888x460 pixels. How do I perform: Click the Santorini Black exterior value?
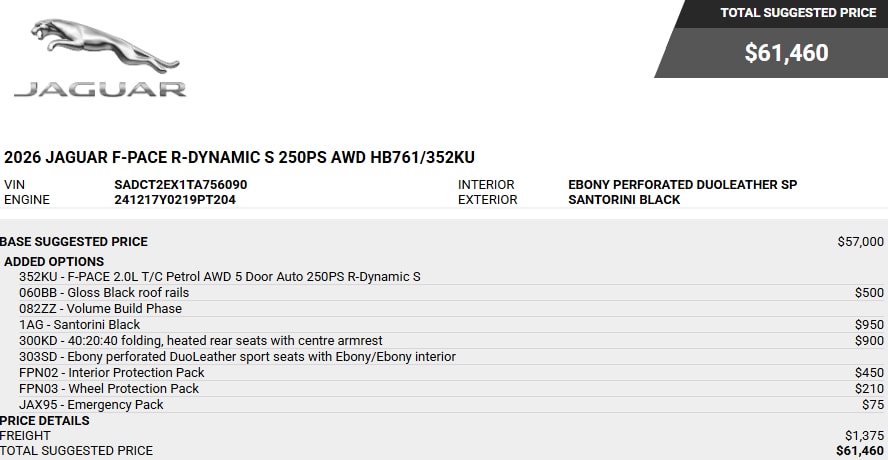624,200
